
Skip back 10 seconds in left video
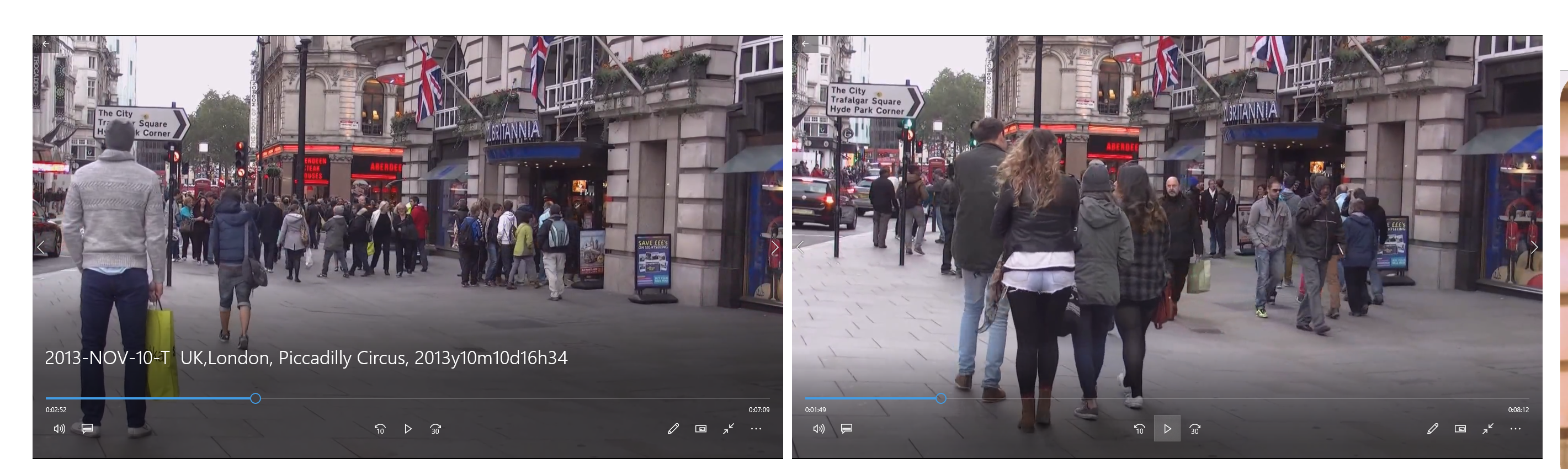(x=380, y=429)
